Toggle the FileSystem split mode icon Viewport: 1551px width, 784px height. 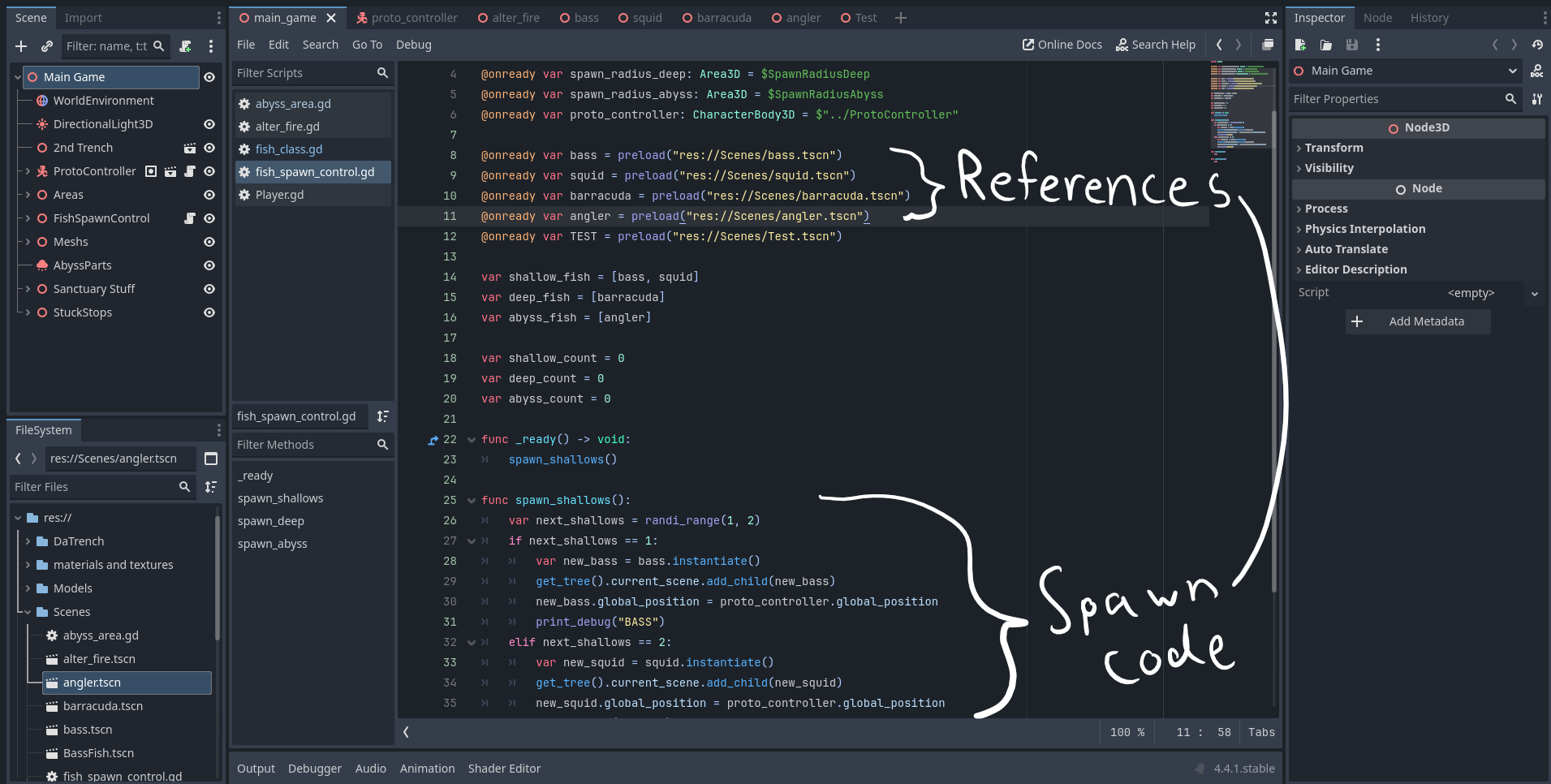211,459
